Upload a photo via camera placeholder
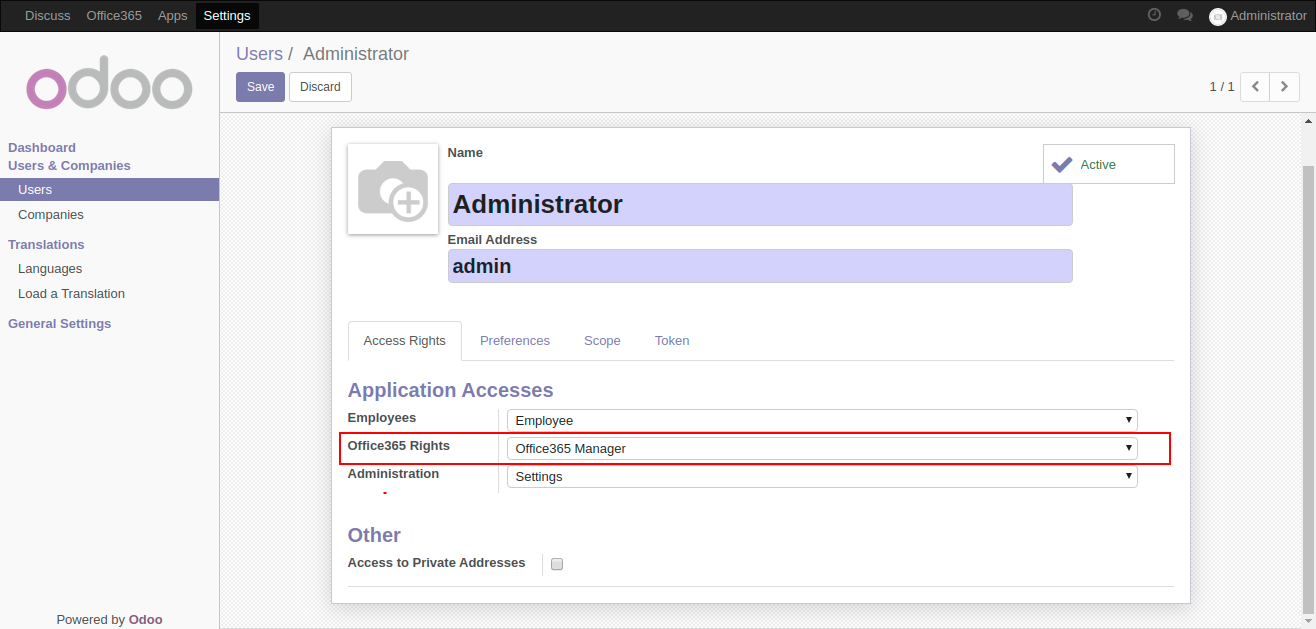Viewport: 1316px width, 629px height. pos(393,189)
